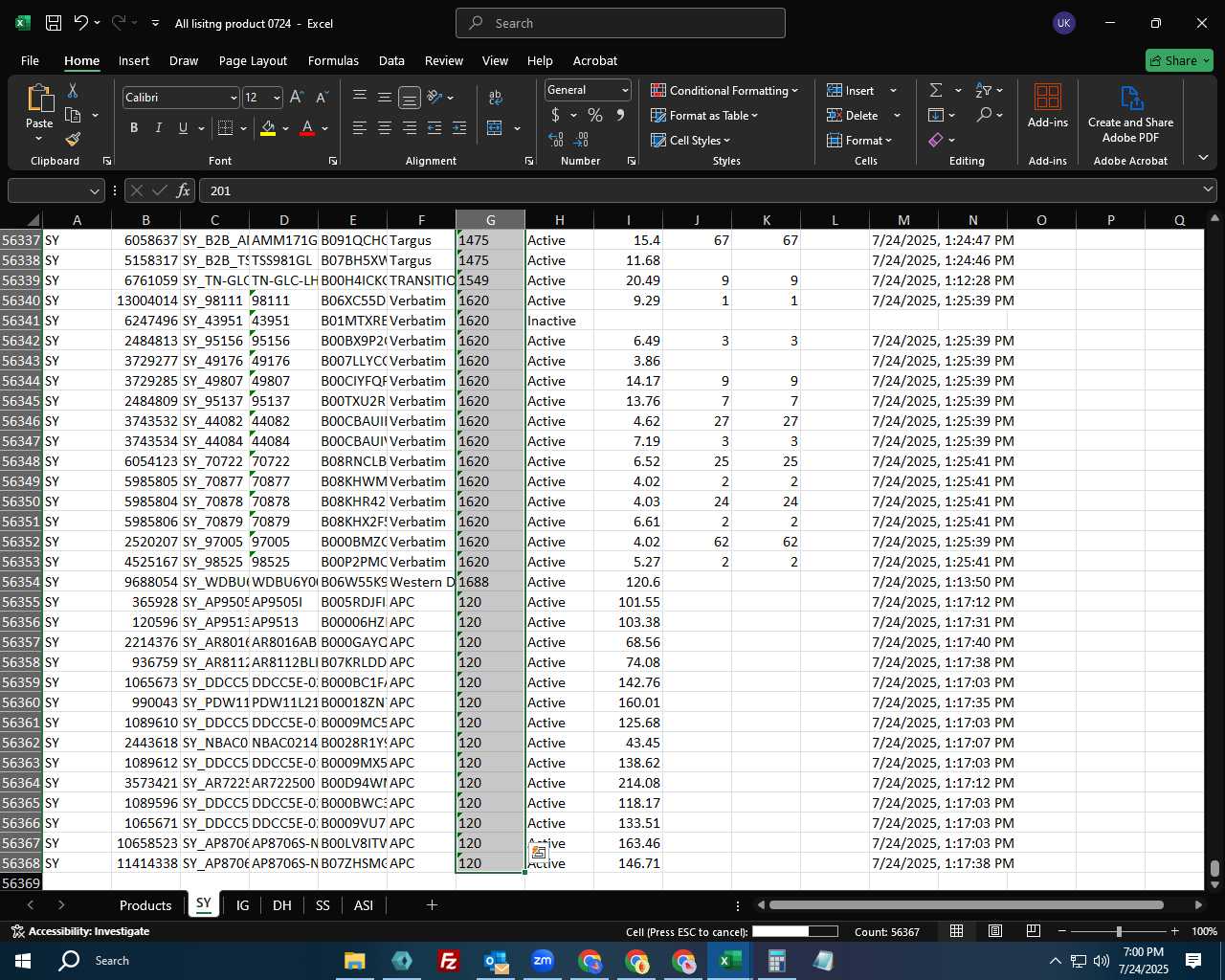Click the Paste Options smart tag icon
The height and width of the screenshot is (980, 1225).
coord(539,852)
